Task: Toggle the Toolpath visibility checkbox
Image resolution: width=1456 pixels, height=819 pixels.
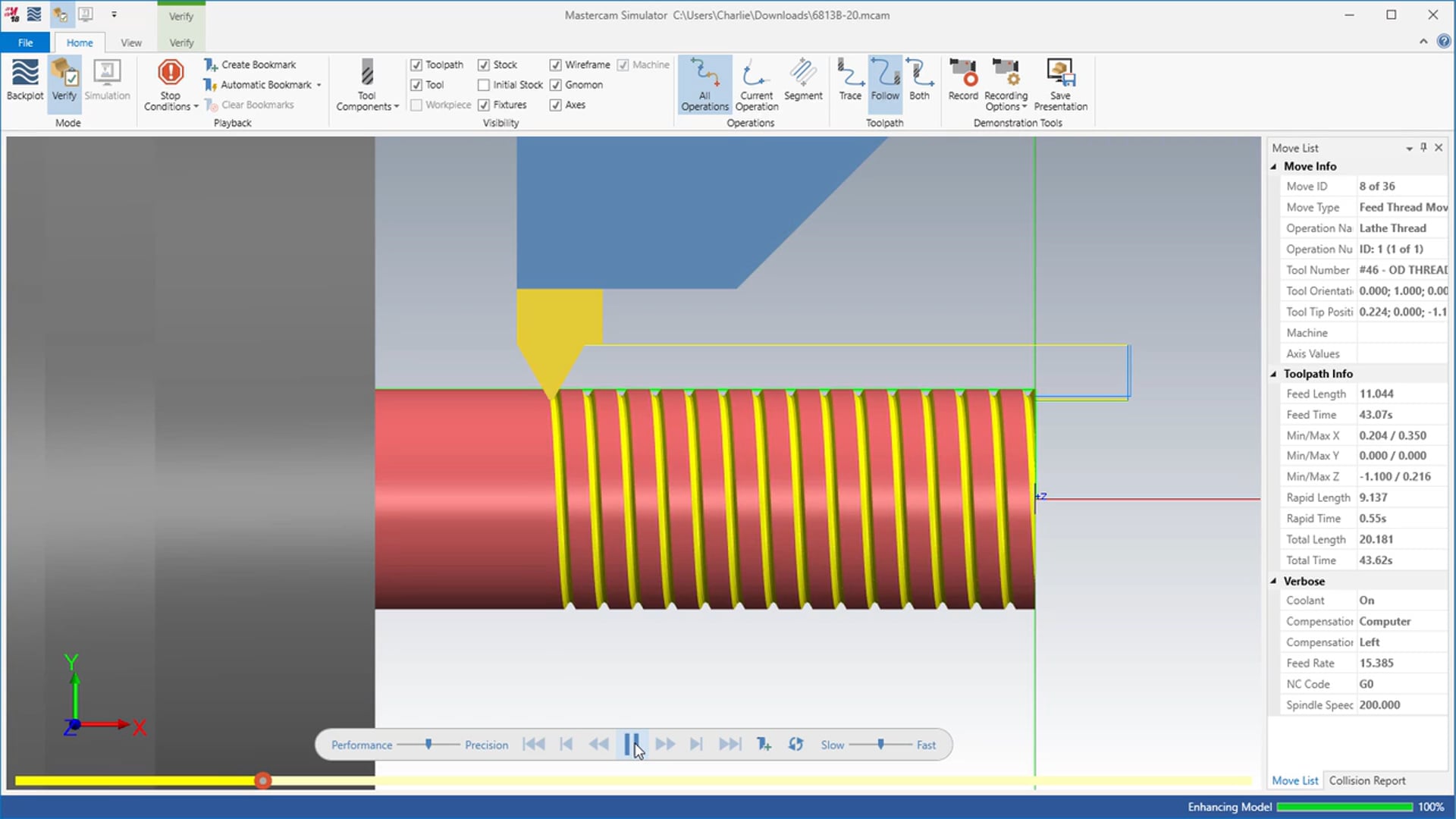Action: (x=416, y=64)
